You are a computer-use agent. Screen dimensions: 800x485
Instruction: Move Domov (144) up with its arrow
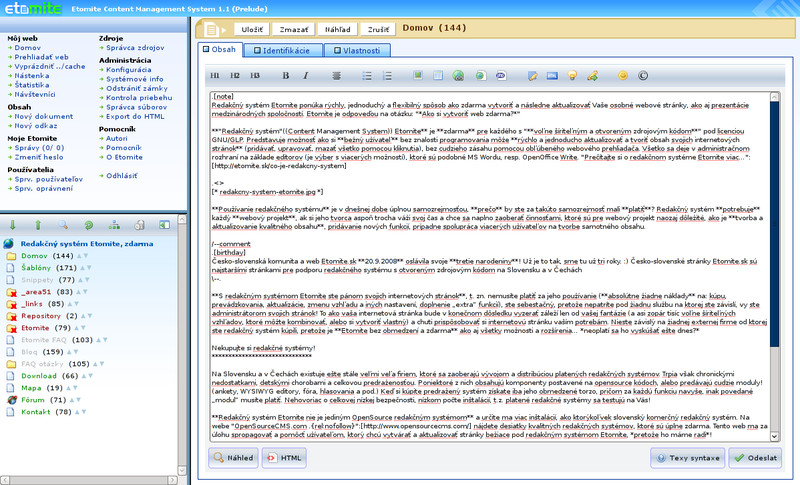pyautogui.click(x=79, y=256)
